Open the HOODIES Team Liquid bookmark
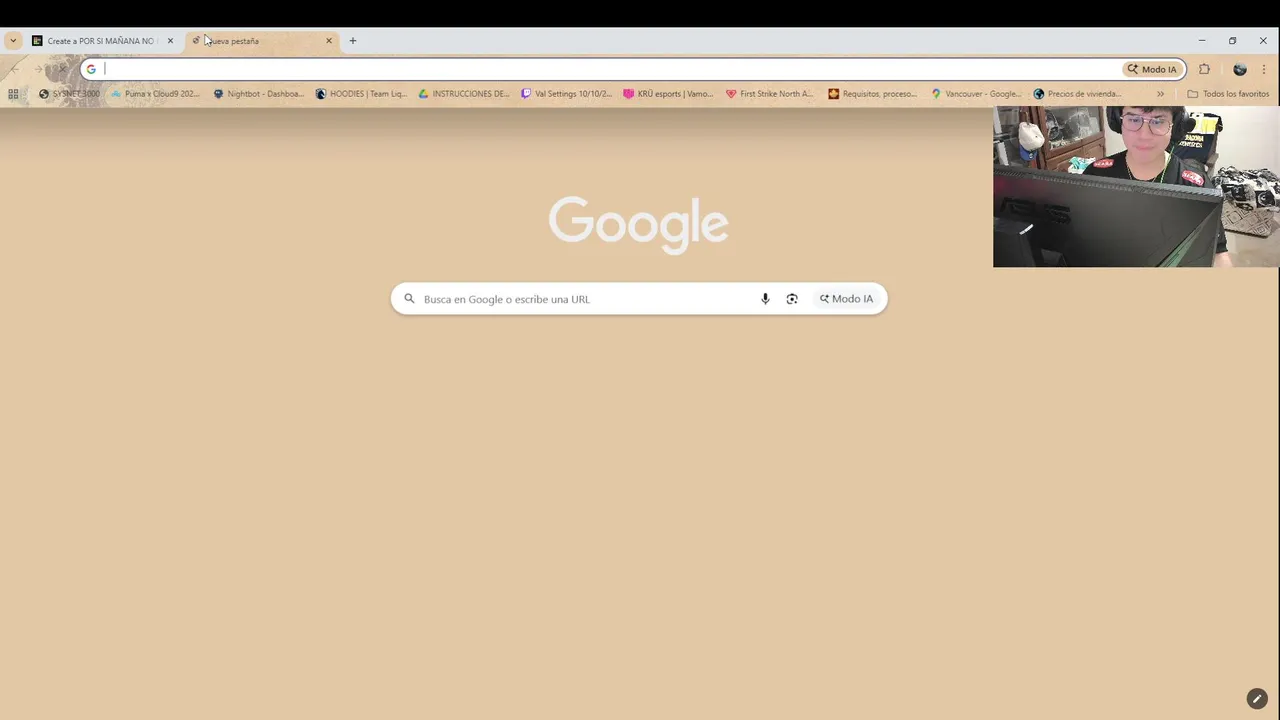 point(361,94)
